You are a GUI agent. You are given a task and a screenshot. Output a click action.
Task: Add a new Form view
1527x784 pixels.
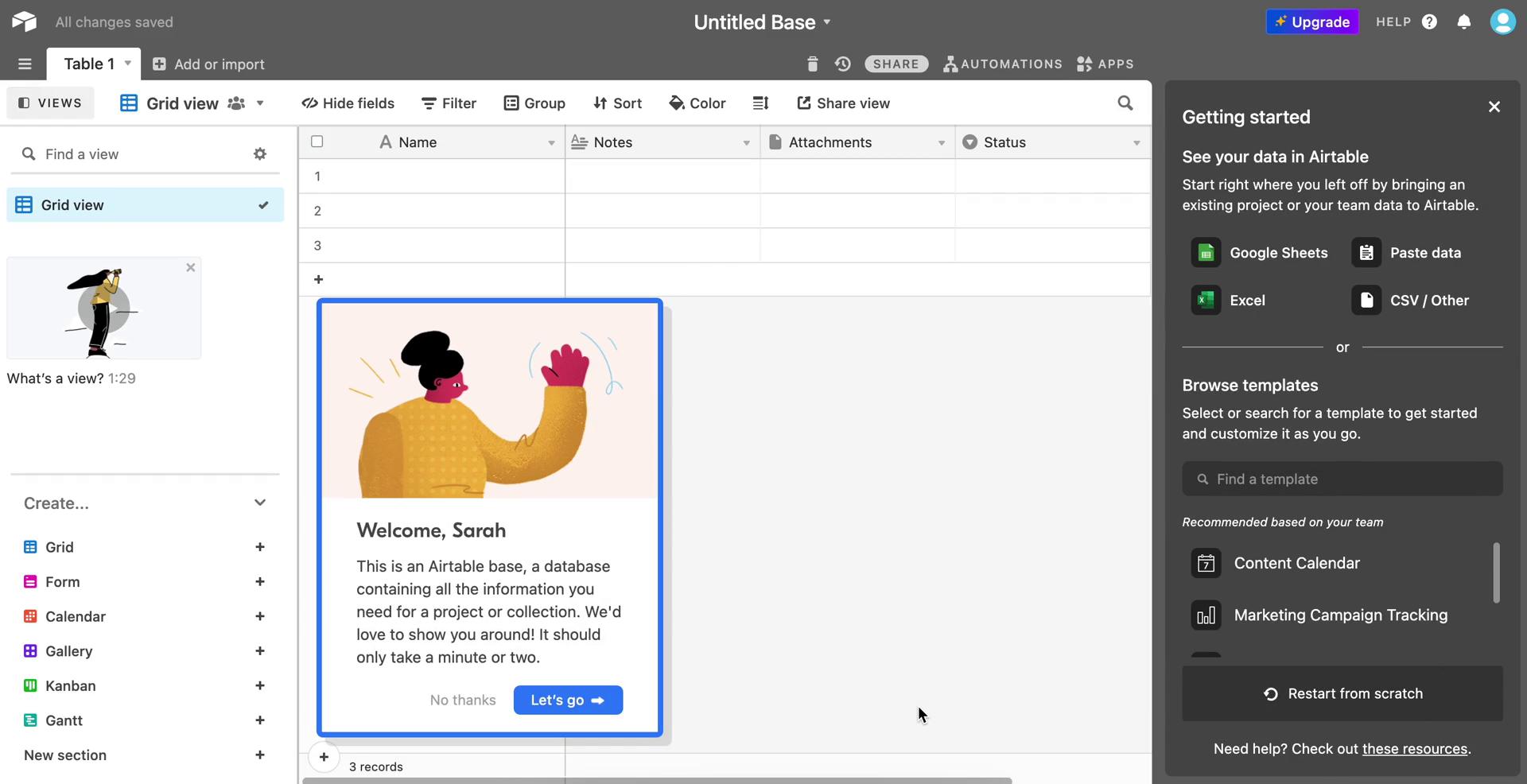259,582
